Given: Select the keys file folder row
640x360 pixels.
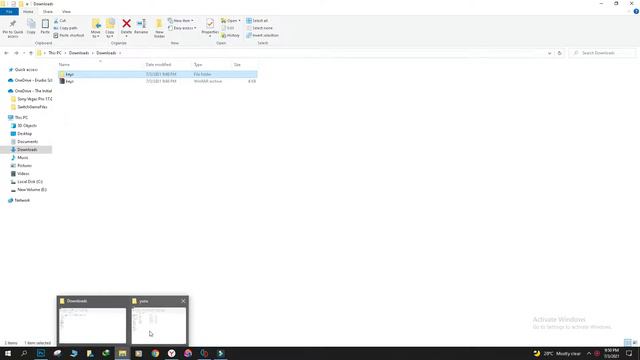Looking at the screenshot, I should (x=158, y=74).
